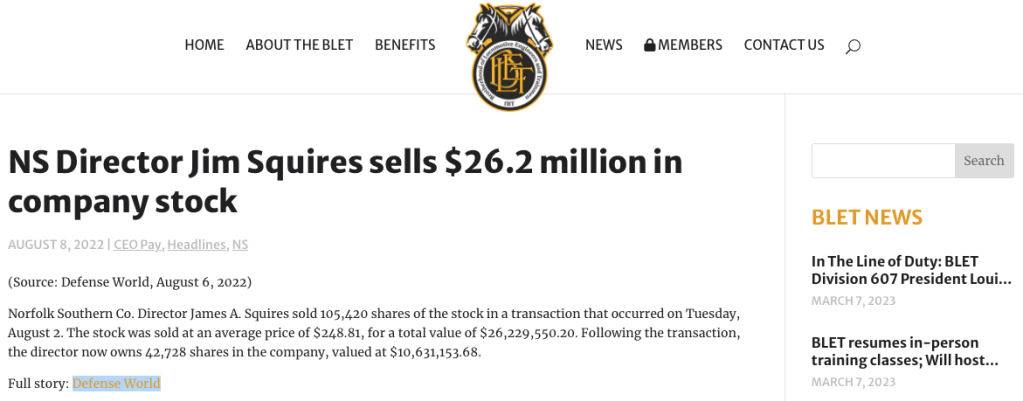
Task: Click the lock icon beside Members
Action: point(650,45)
